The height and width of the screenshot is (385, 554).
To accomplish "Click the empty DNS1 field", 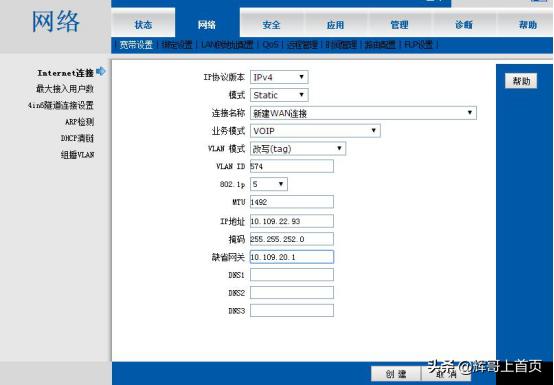I will 292,275.
